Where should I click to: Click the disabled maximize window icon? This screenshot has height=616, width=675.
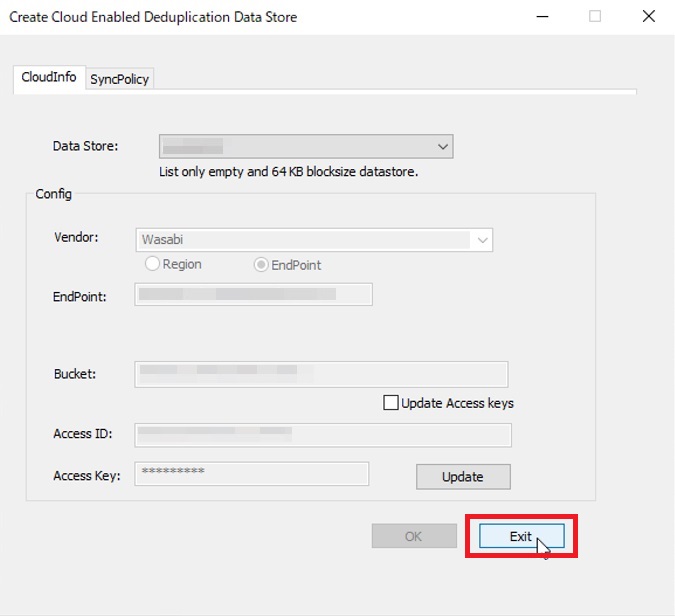tap(595, 17)
